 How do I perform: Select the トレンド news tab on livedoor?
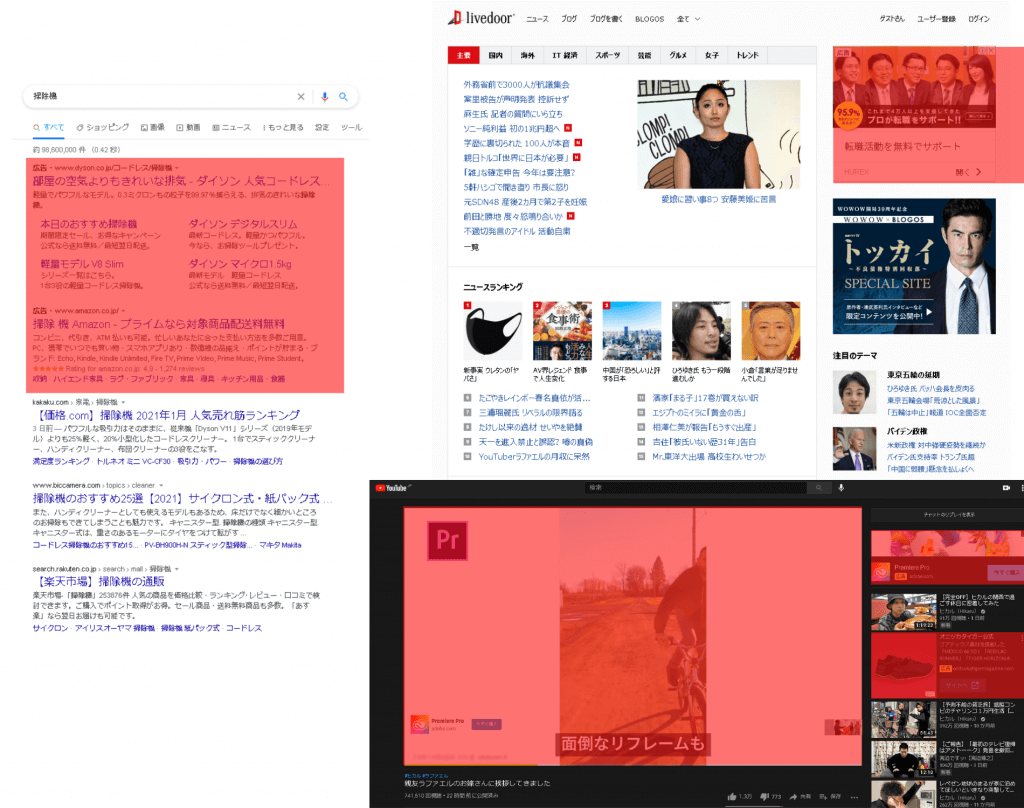pyautogui.click(x=748, y=56)
